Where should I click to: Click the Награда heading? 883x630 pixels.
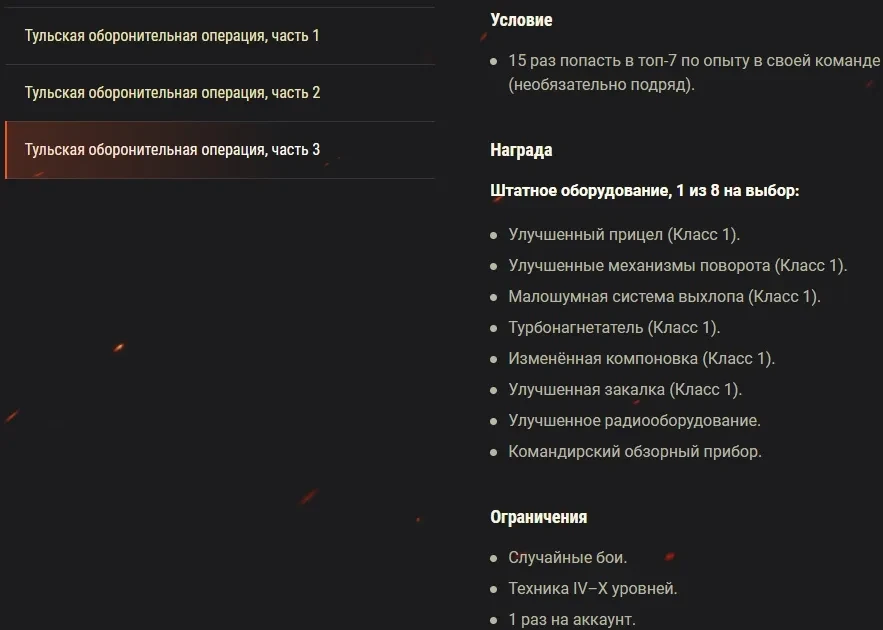(x=521, y=151)
